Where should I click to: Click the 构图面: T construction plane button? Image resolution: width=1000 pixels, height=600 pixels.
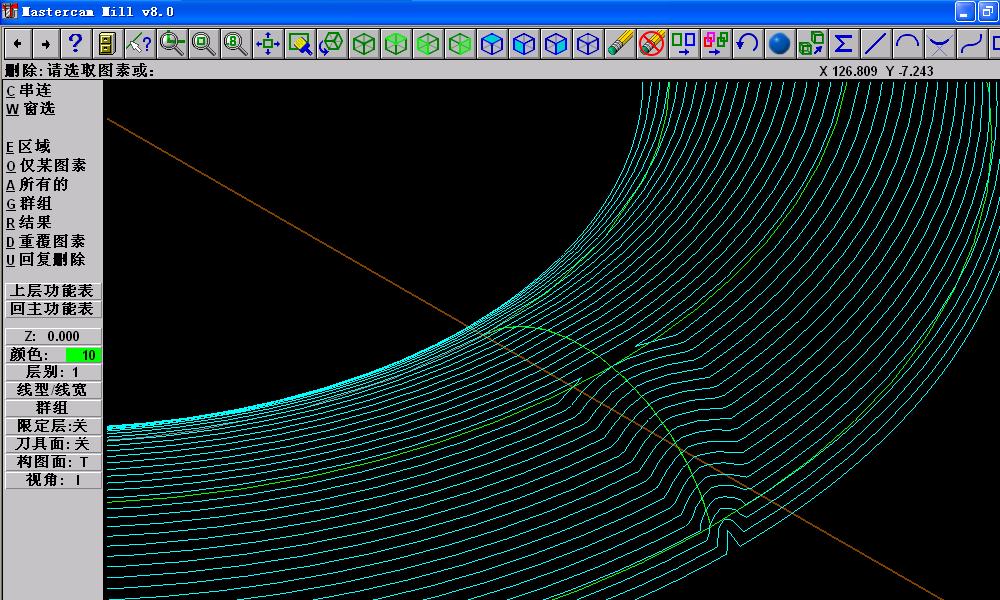coord(53,462)
